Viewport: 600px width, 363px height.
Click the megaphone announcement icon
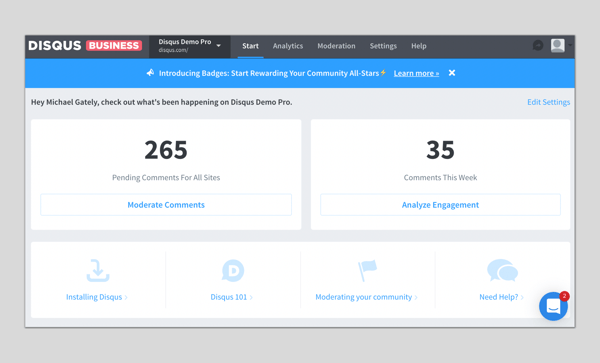point(150,73)
